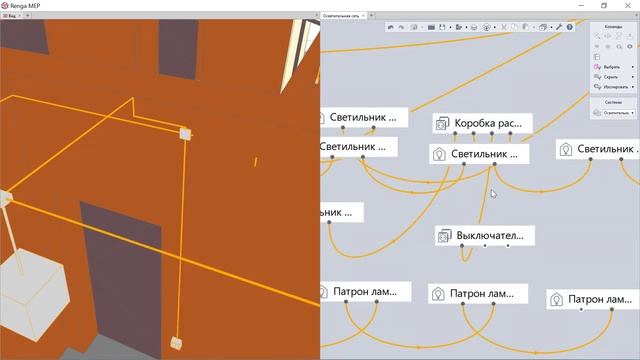Click last icon in commands panel top row
Screen dimensions: 640x360
[x=630, y=36]
